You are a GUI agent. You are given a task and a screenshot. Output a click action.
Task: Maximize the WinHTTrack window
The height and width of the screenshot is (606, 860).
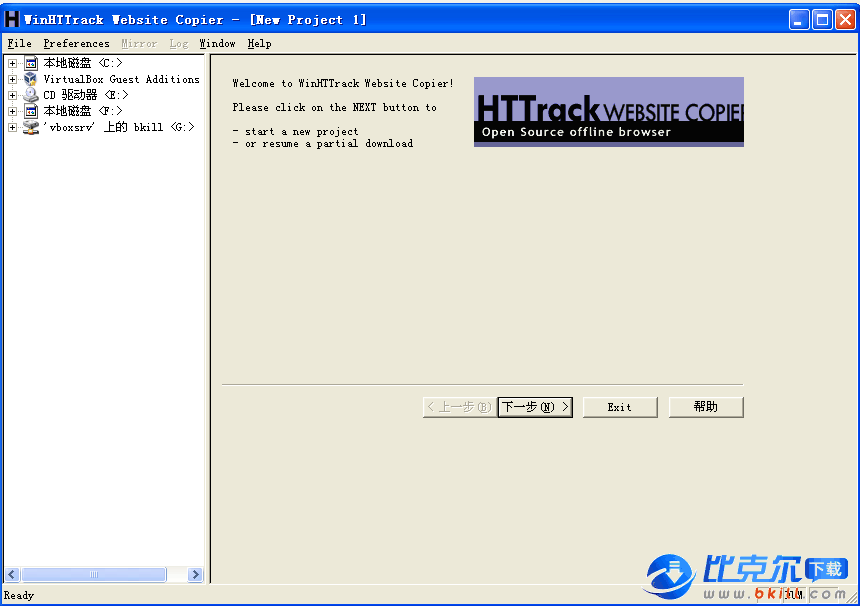click(822, 20)
